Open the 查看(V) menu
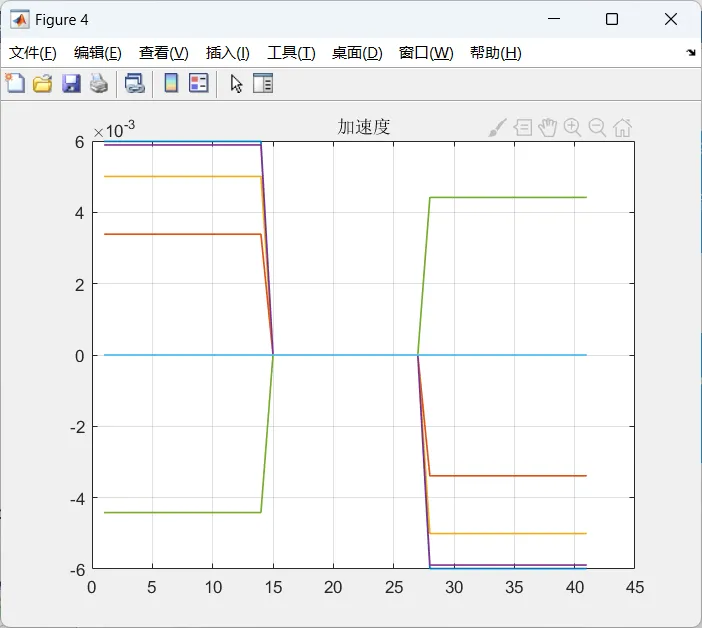702x628 pixels. point(163,53)
